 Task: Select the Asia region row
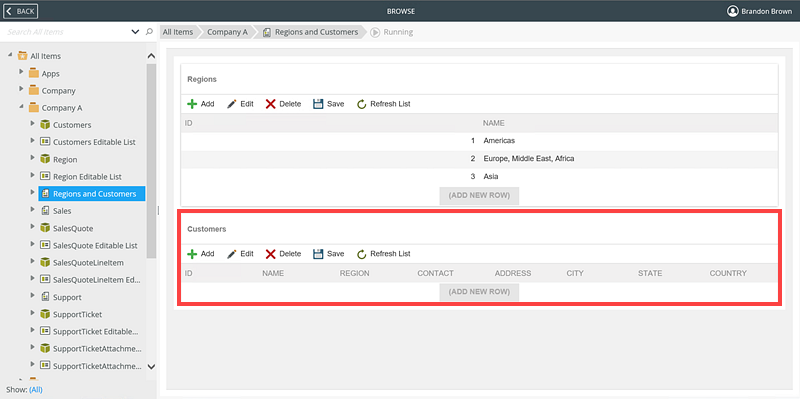point(480,177)
